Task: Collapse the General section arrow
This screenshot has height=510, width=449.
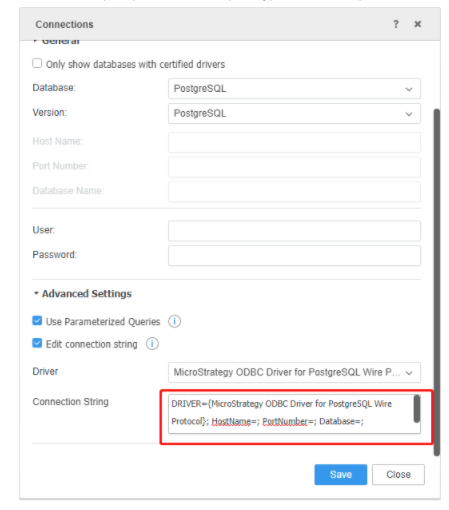Action: click(35, 42)
